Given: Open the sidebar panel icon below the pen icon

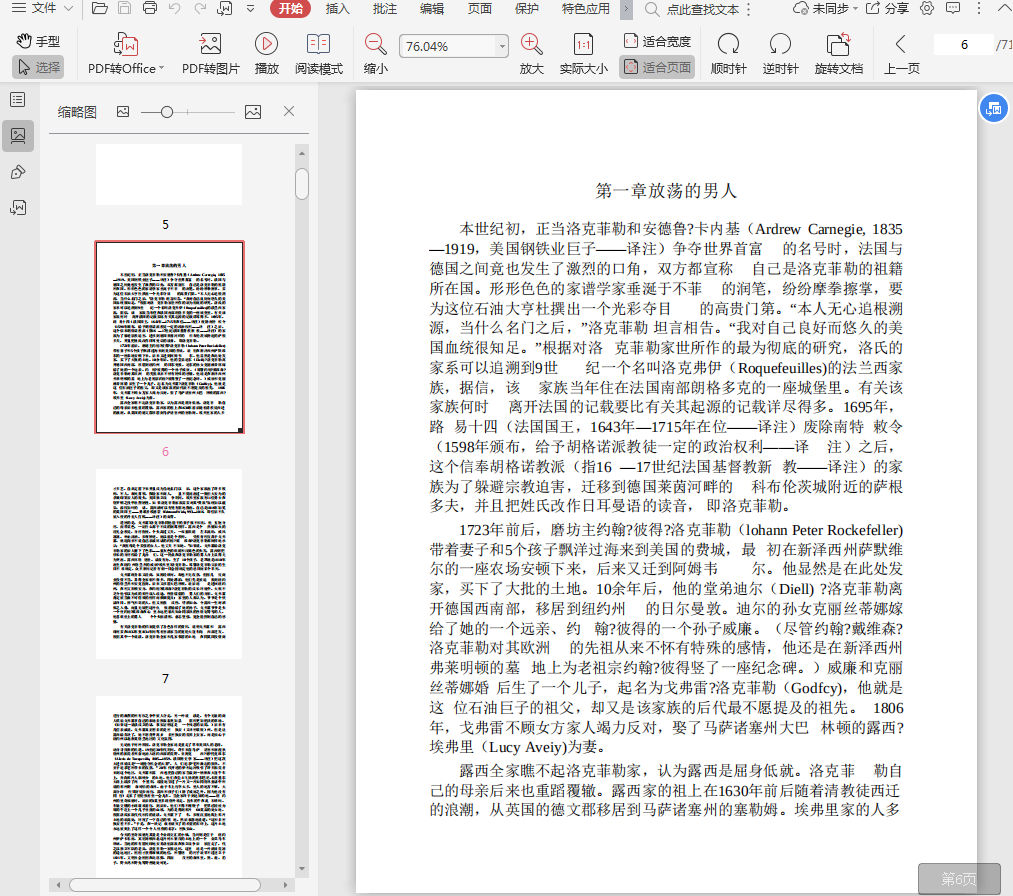Looking at the screenshot, I should pos(18,207).
